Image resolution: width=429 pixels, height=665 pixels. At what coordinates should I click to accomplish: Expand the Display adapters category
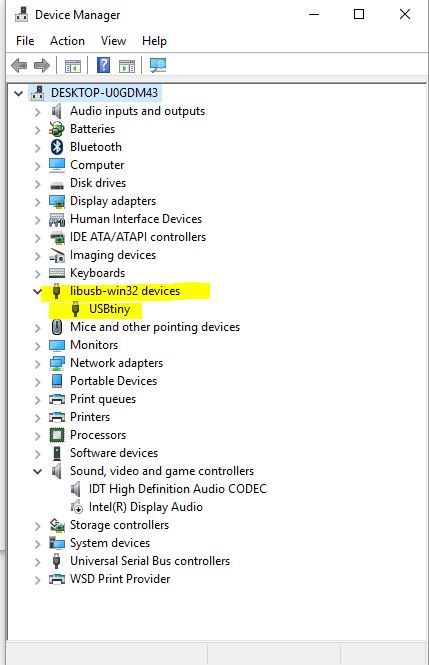coord(38,201)
